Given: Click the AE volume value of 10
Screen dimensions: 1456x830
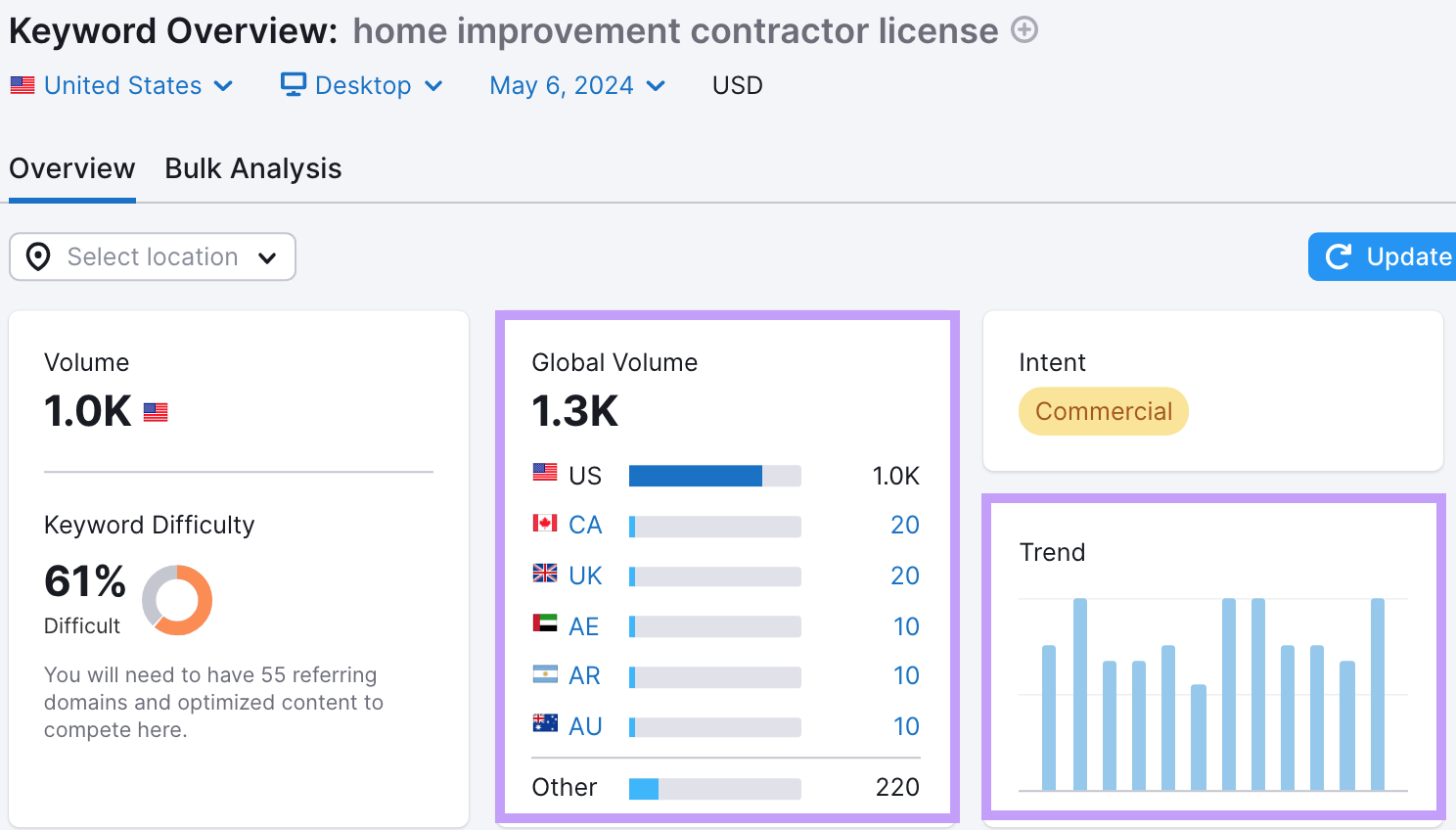Looking at the screenshot, I should pos(905,626).
